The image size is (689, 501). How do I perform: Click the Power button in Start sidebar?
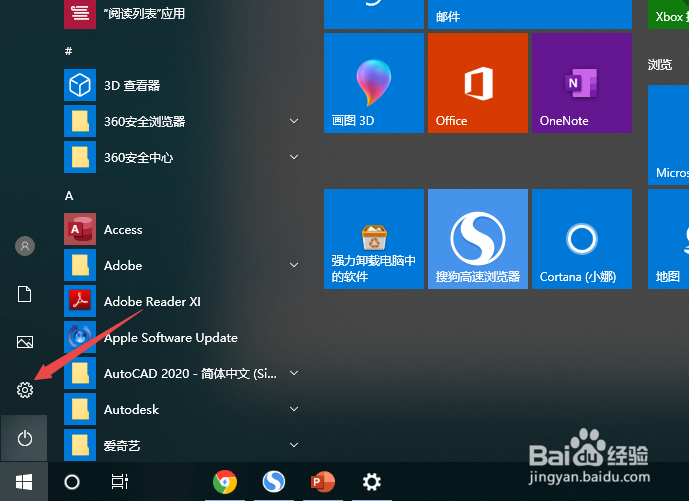(x=25, y=438)
